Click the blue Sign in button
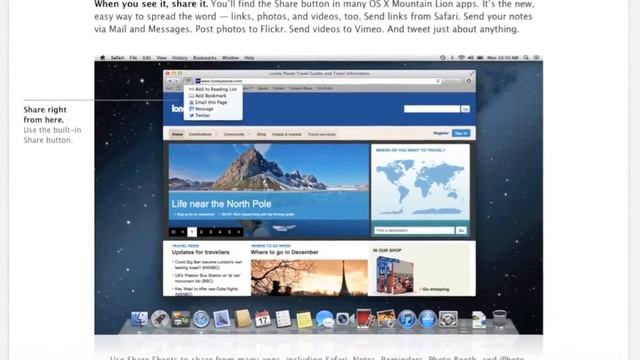Viewport: 640px width, 360px height. click(x=461, y=133)
